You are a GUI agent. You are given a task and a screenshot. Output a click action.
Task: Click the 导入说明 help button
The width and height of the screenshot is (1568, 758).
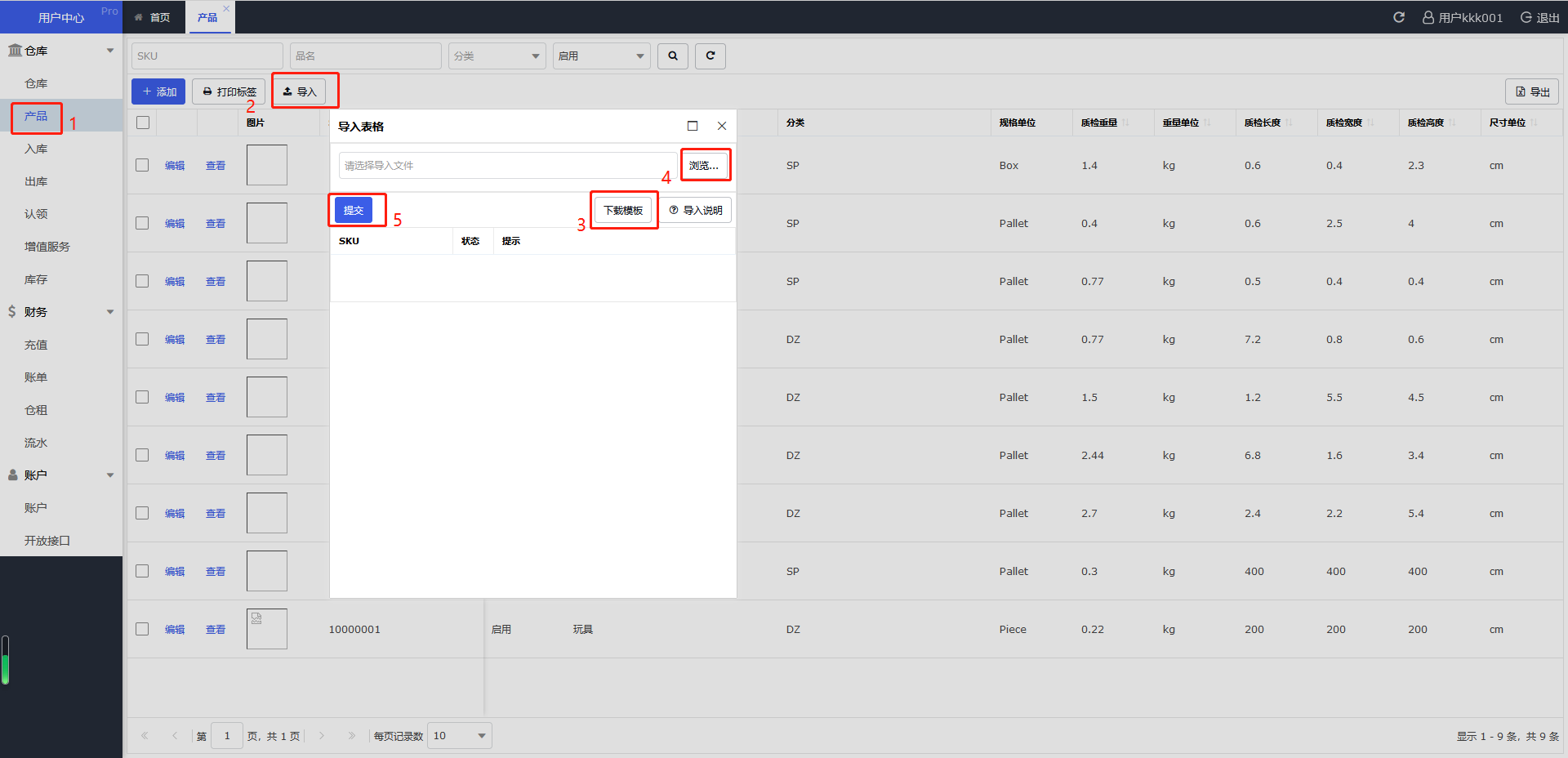[696, 210]
